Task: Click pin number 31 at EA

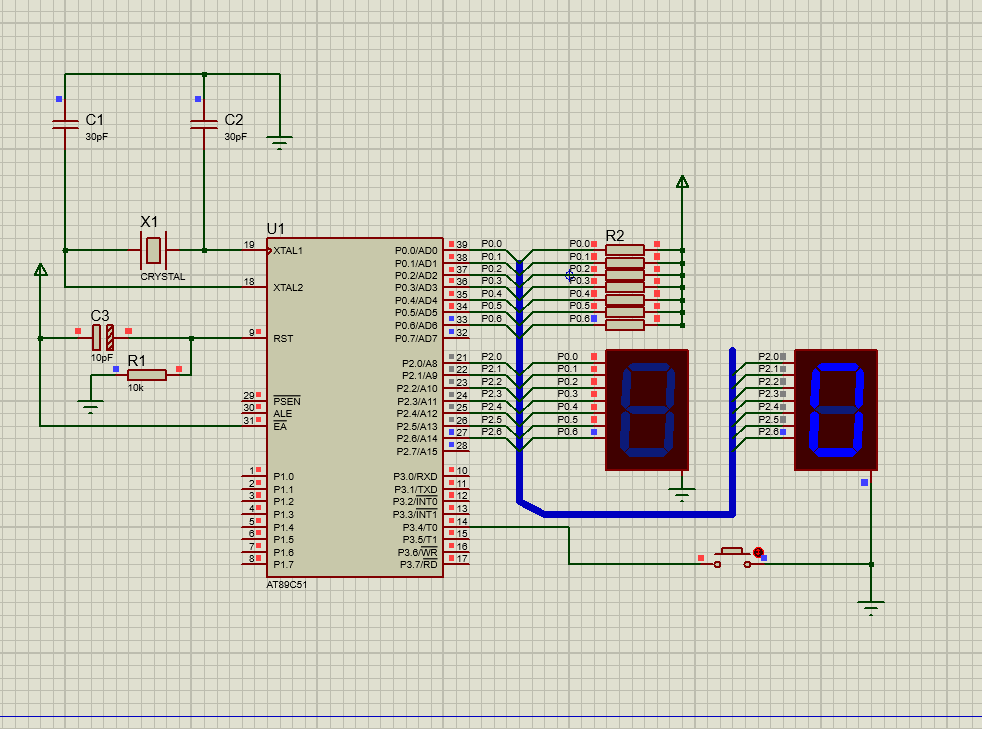Action: pyautogui.click(x=249, y=420)
